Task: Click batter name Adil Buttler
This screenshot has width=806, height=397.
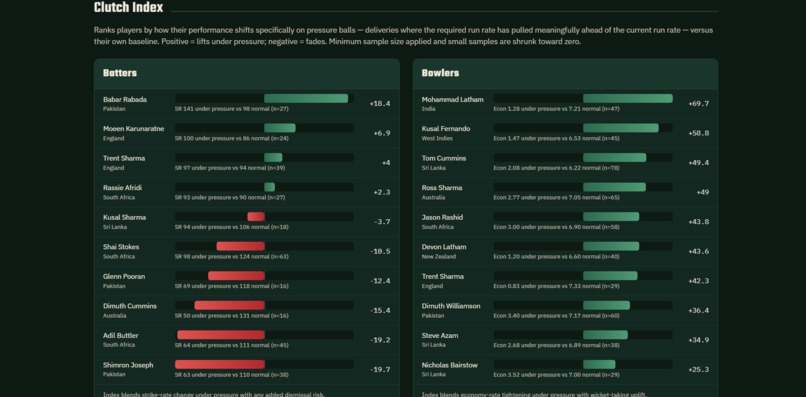Action: tap(120, 336)
